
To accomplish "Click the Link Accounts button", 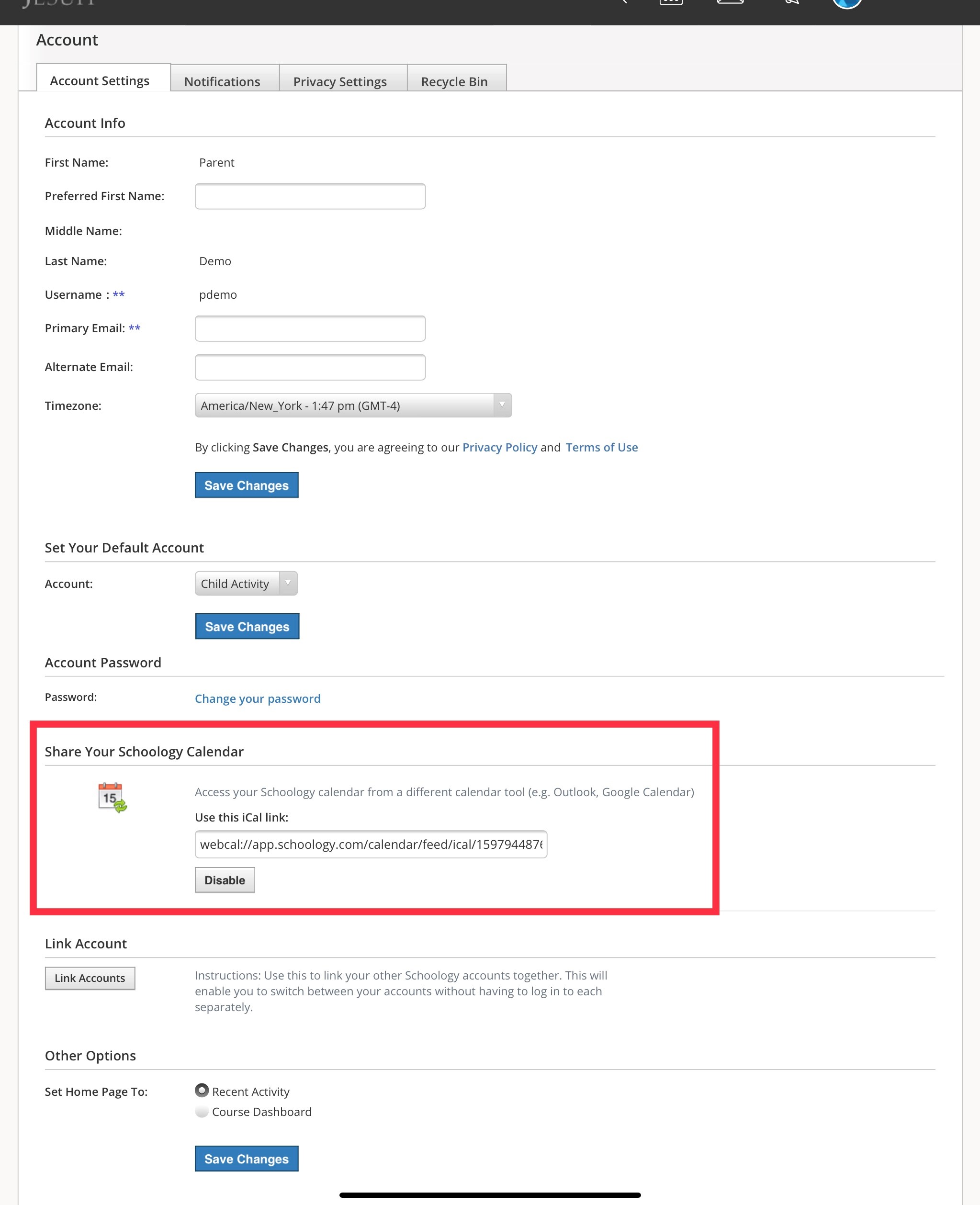I will 90,978.
